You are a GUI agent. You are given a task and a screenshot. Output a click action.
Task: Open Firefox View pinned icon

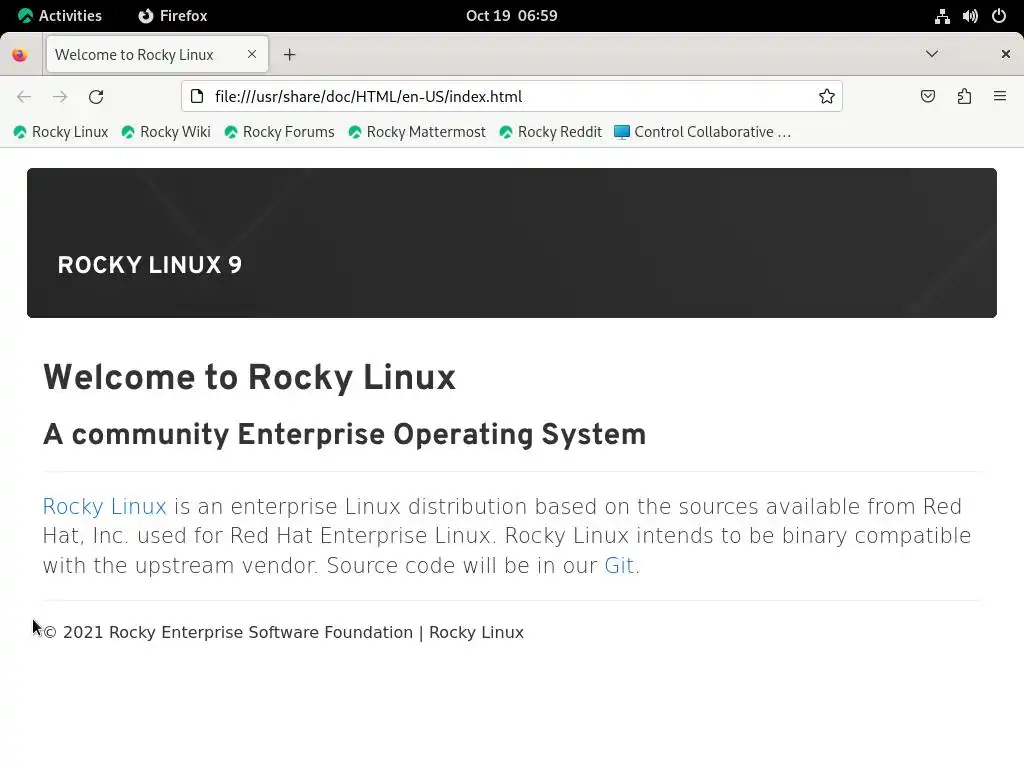pyautogui.click(x=20, y=55)
